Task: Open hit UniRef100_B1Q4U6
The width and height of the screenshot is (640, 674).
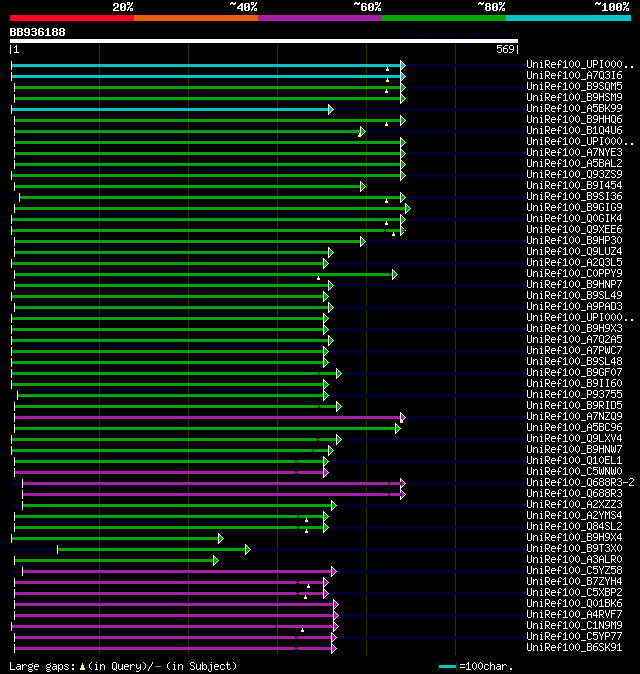Action: pos(574,130)
